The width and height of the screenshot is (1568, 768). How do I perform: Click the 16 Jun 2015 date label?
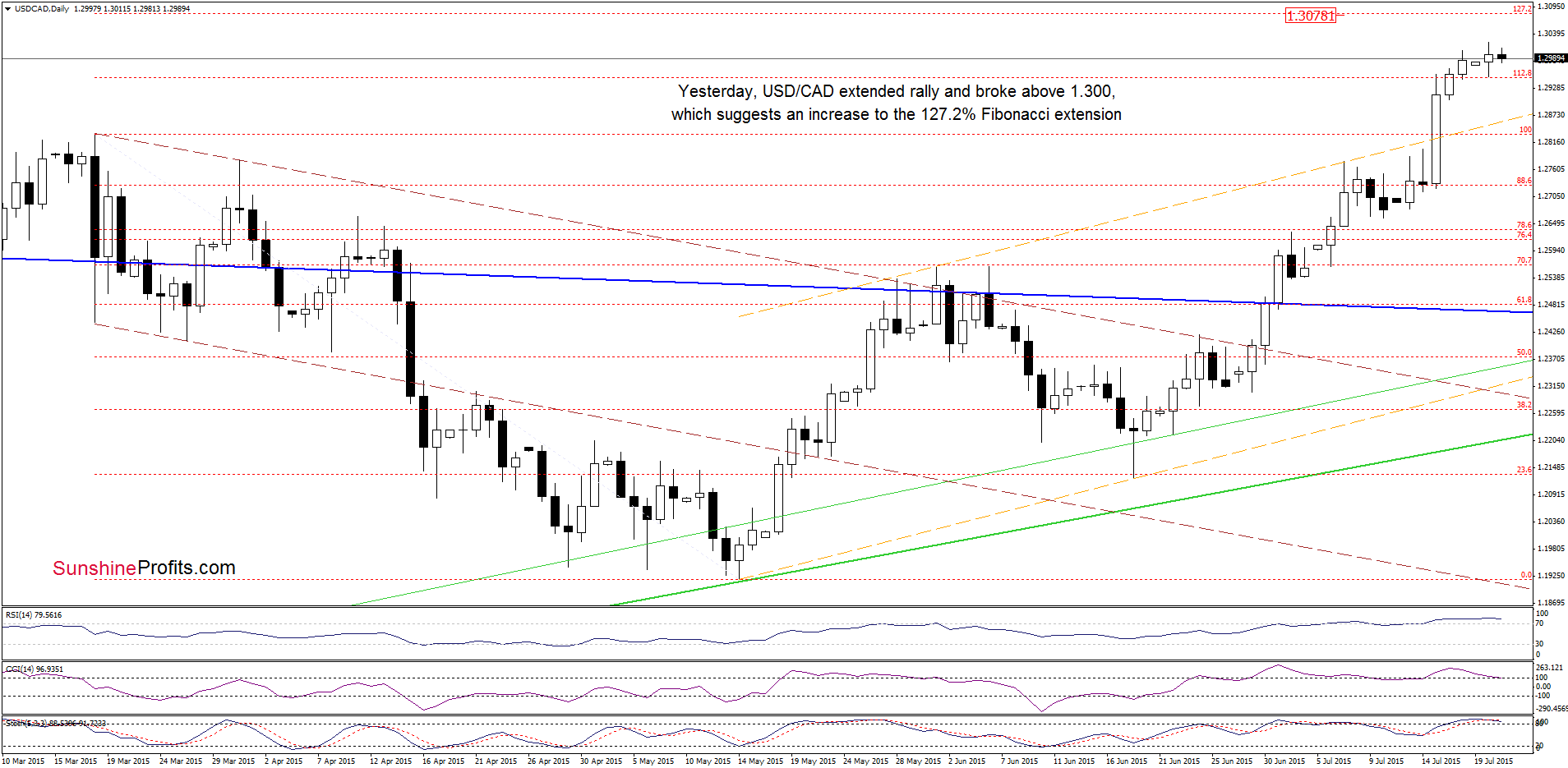1128,761
